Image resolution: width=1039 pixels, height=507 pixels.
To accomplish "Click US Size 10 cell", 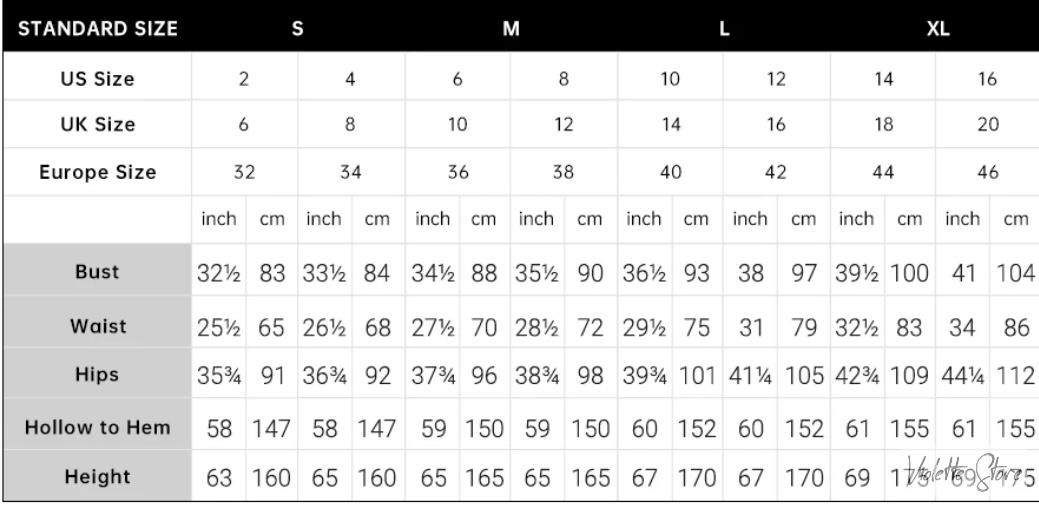I will (670, 80).
